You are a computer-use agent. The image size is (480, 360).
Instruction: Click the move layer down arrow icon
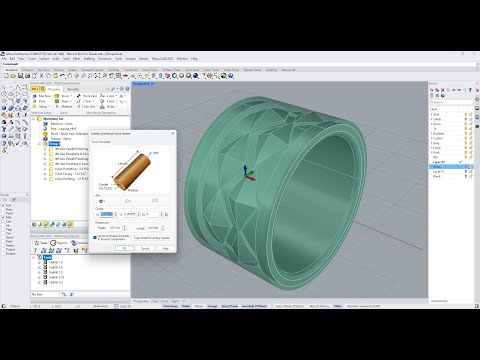tap(459, 90)
